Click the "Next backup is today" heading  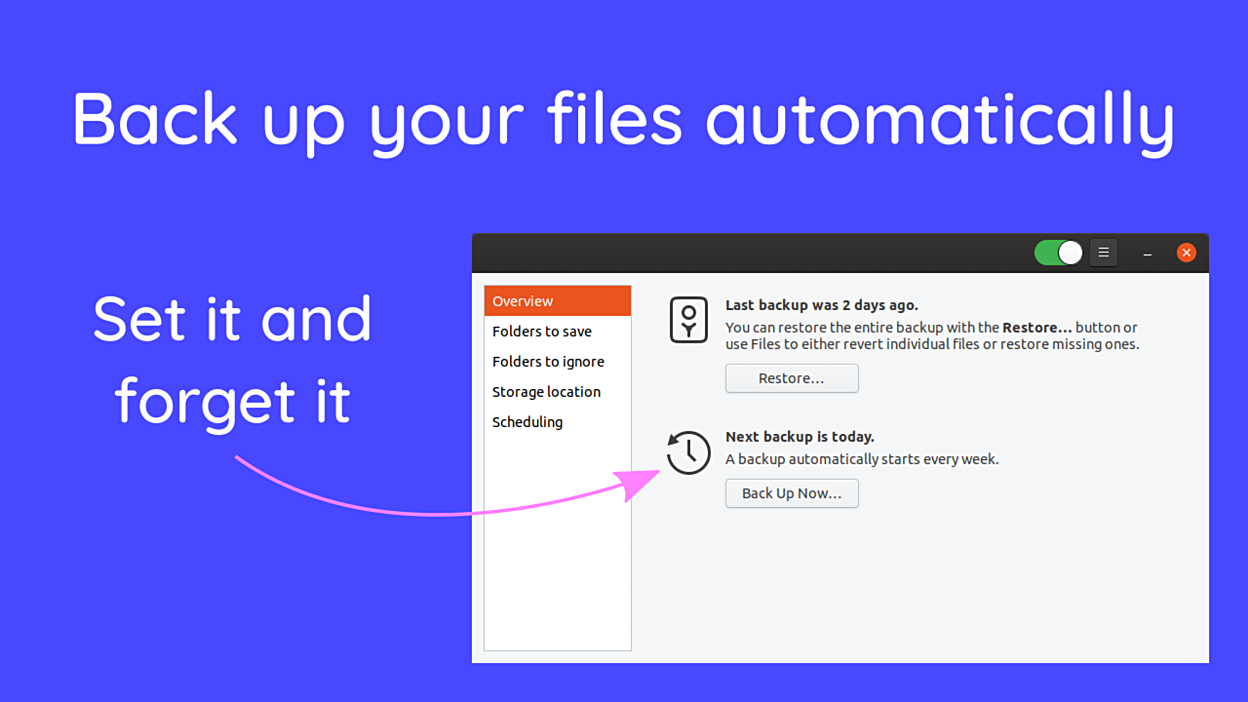799,437
